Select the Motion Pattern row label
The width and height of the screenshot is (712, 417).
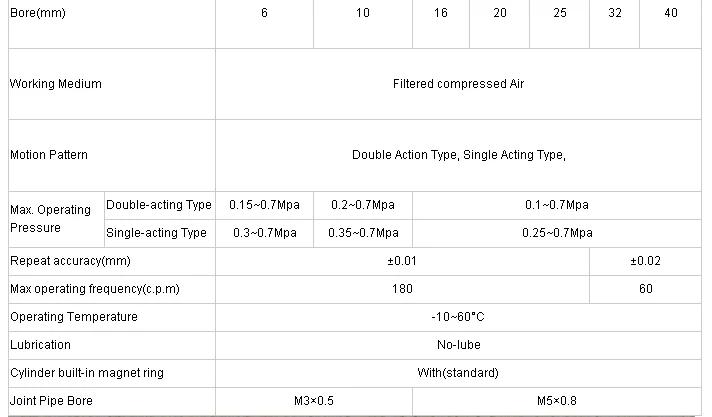click(x=49, y=155)
